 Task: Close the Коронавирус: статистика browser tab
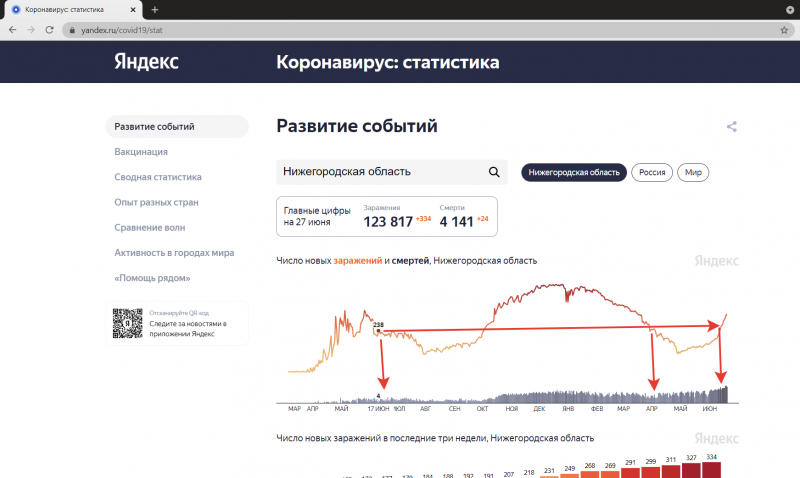coord(133,10)
